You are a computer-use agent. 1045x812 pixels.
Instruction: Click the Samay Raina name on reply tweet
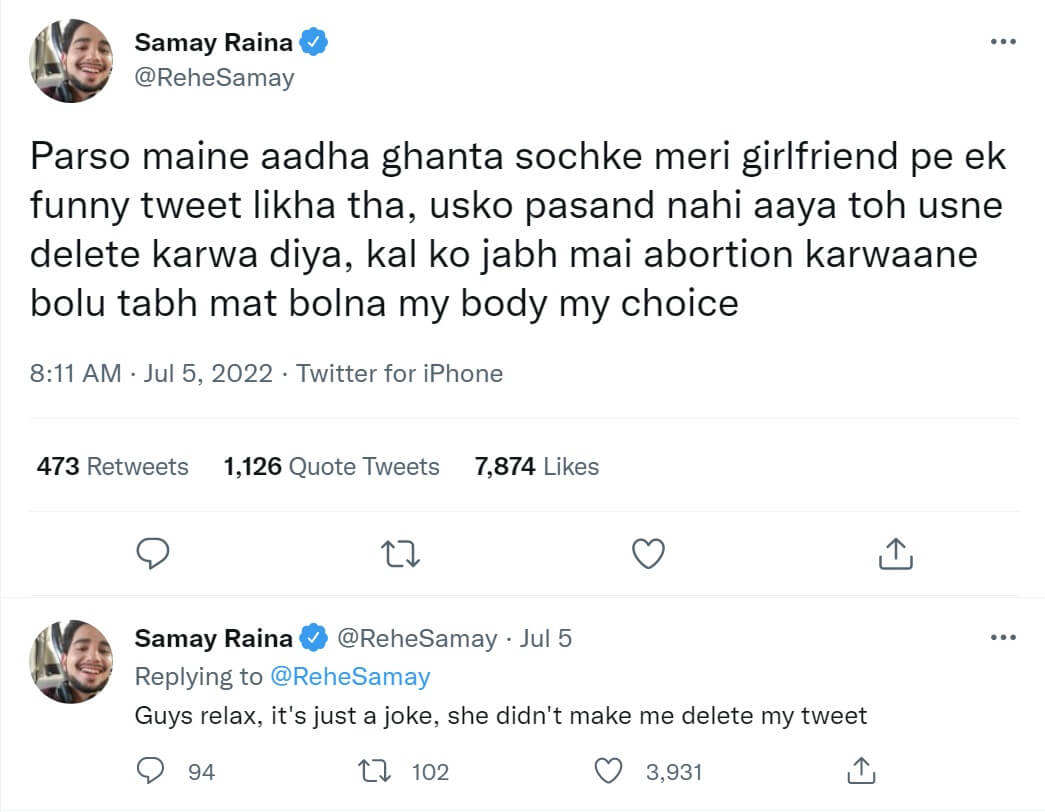(213, 638)
